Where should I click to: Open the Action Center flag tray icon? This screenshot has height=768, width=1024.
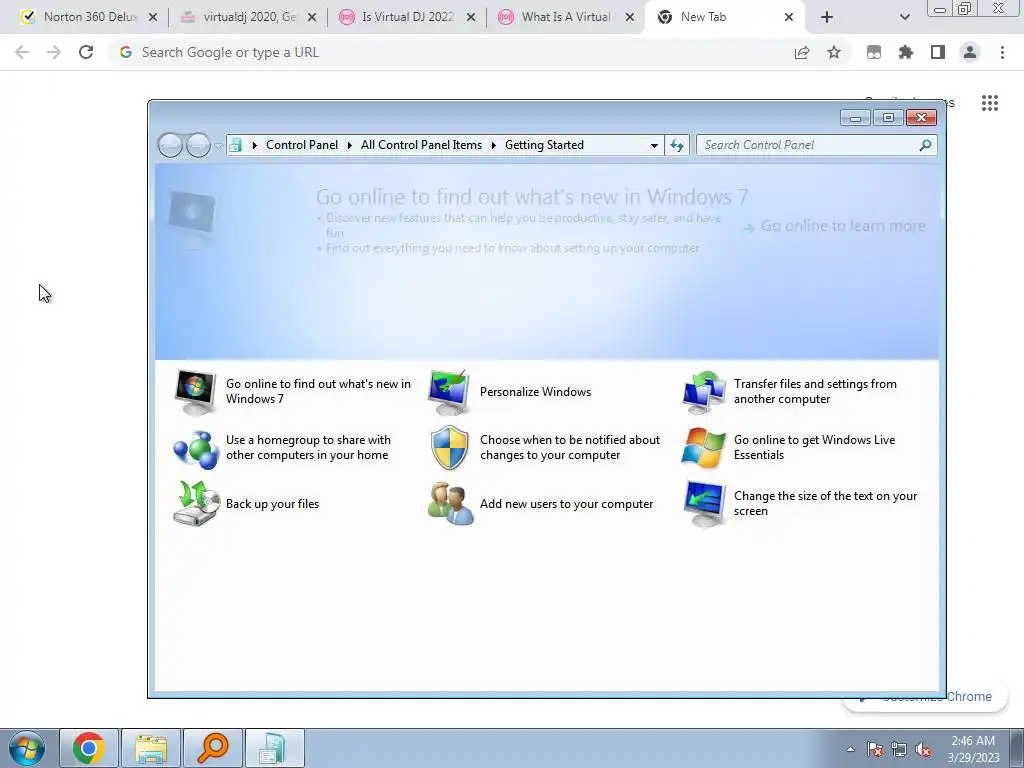[x=875, y=750]
